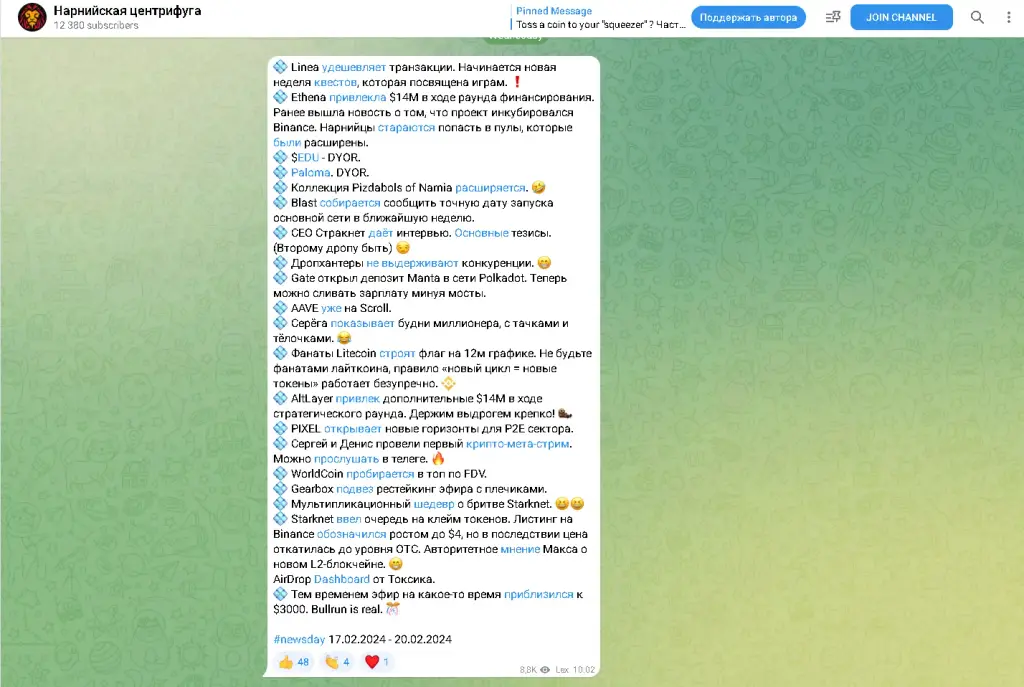Image resolution: width=1024 pixels, height=687 pixels.
Task: Open the привлек link about AltLayer
Action: click(x=357, y=398)
